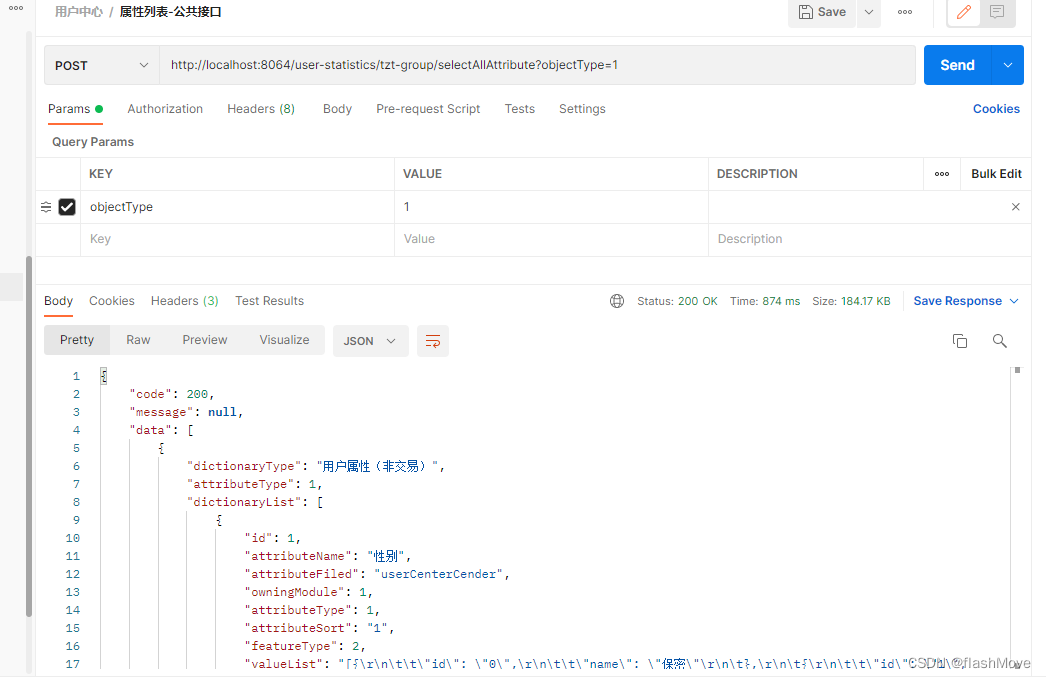Click the 用户中心 breadcrumb link
This screenshot has height=678, width=1046.
coord(79,12)
